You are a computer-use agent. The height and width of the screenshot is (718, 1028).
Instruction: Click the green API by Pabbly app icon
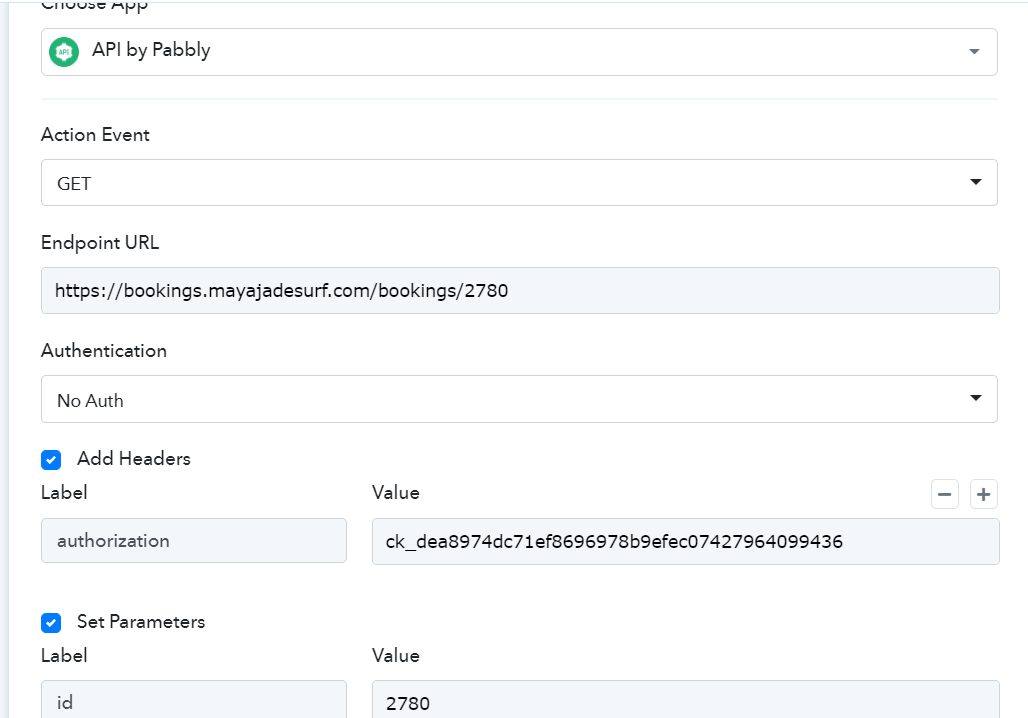click(64, 51)
